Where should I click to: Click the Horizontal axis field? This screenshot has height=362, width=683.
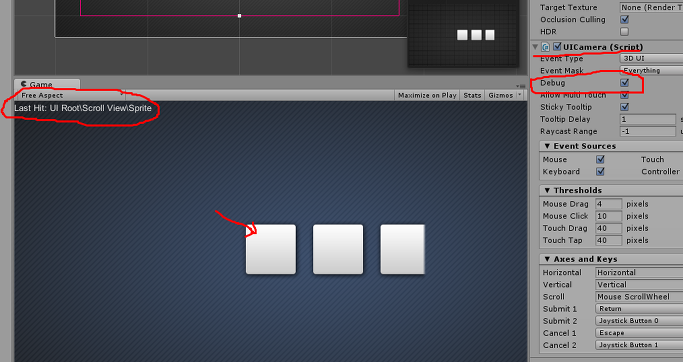[639, 273]
